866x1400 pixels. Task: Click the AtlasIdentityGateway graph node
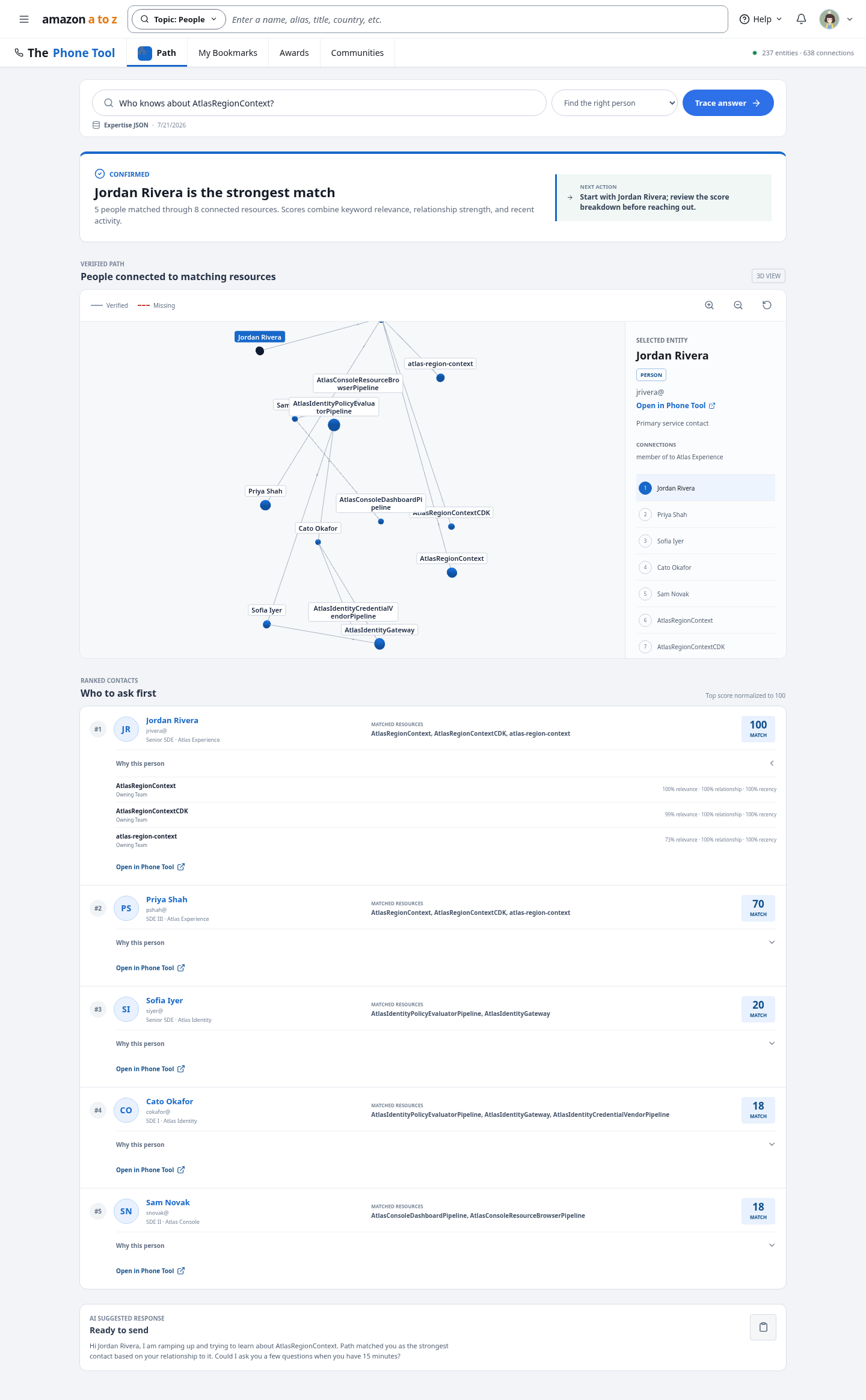(x=379, y=644)
